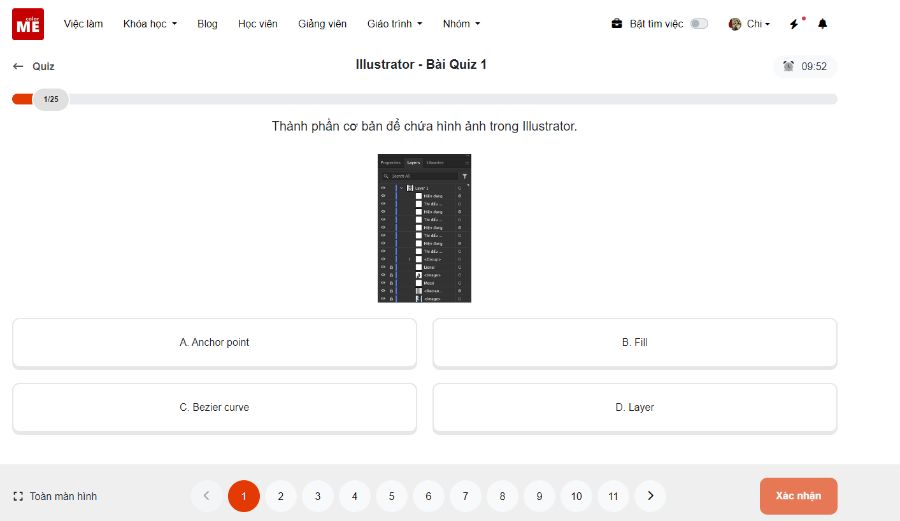
Task: Click the question text about Illustrator
Action: click(x=424, y=126)
